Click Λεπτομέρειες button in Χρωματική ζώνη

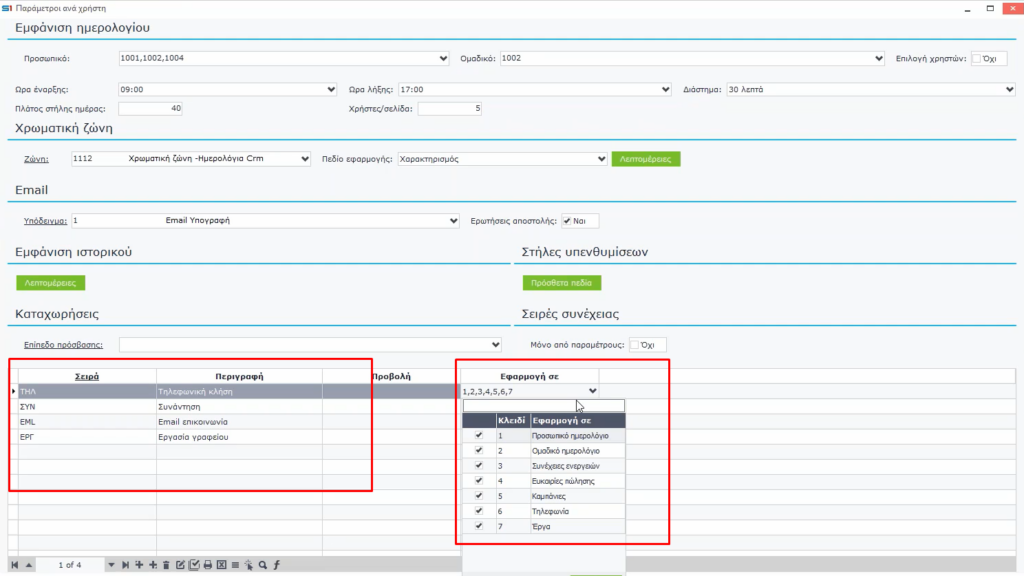pos(646,159)
